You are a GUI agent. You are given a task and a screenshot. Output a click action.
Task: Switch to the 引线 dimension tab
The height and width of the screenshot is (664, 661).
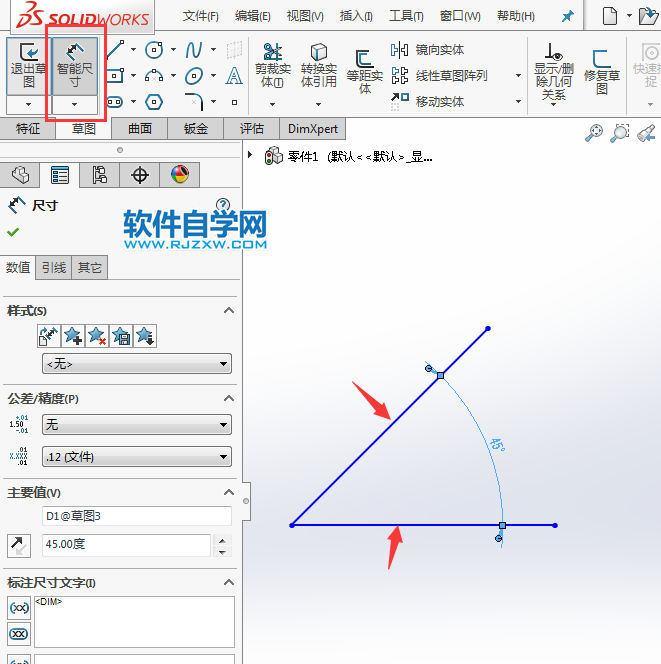pos(54,268)
